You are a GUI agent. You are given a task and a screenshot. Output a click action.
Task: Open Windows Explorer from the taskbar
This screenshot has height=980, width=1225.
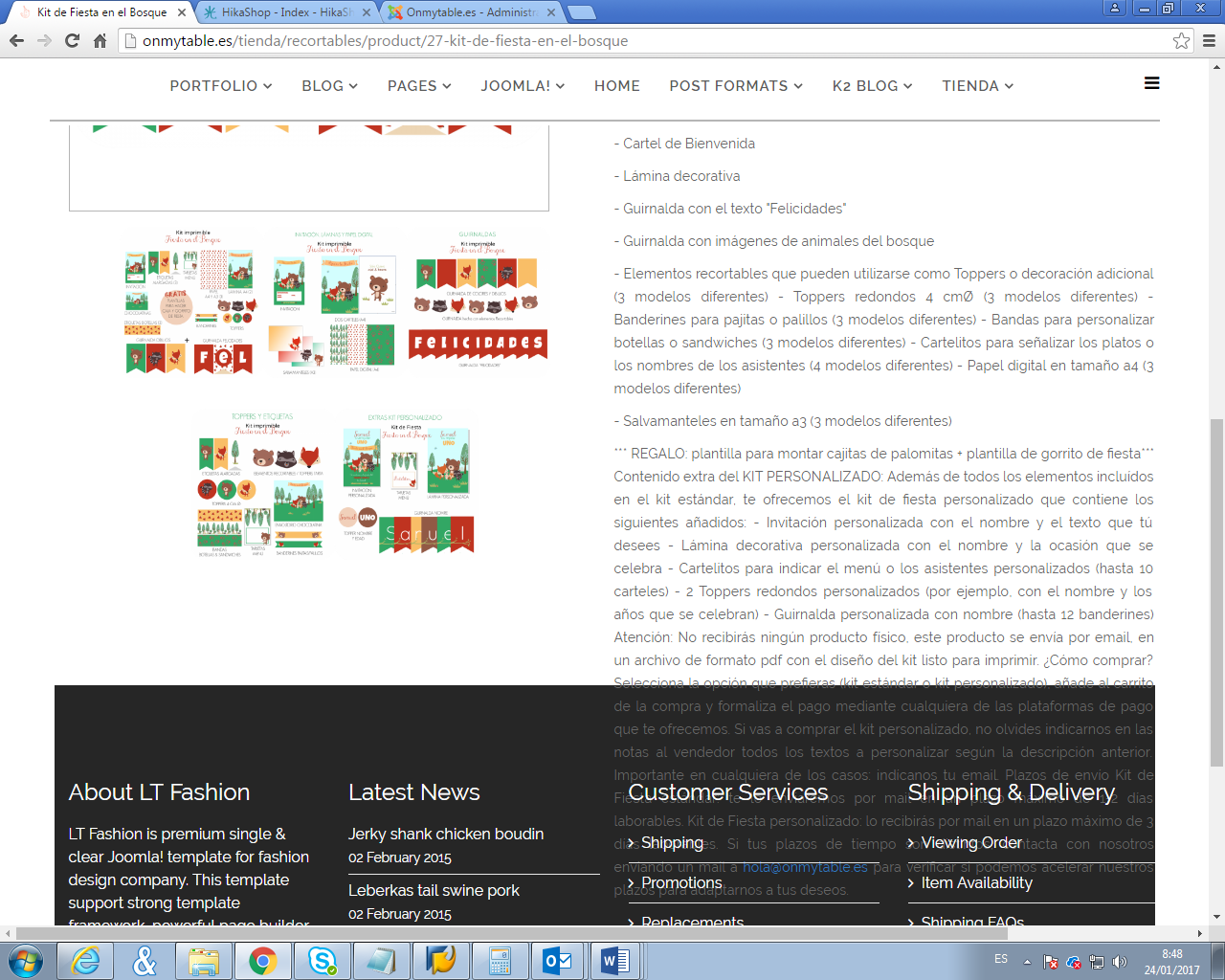204,961
